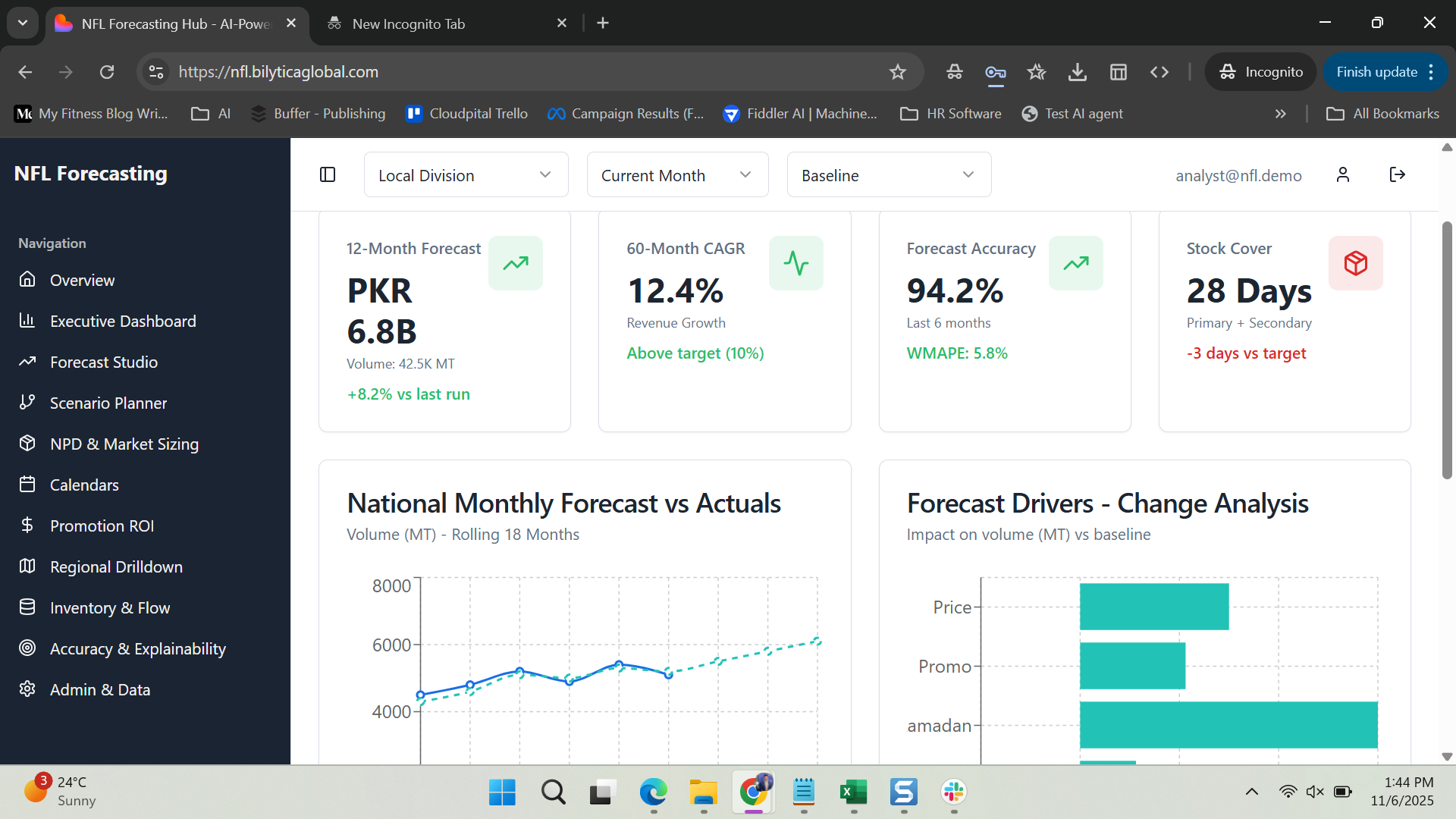
Task: Go to Promotion ROI page
Action: (x=102, y=526)
